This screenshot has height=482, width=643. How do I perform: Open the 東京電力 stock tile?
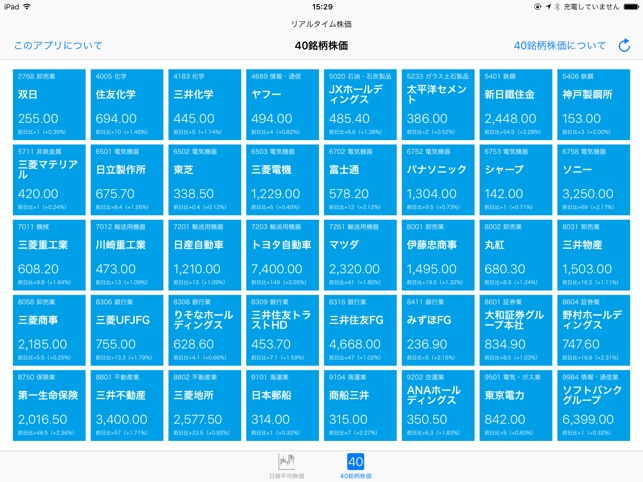(x=516, y=406)
